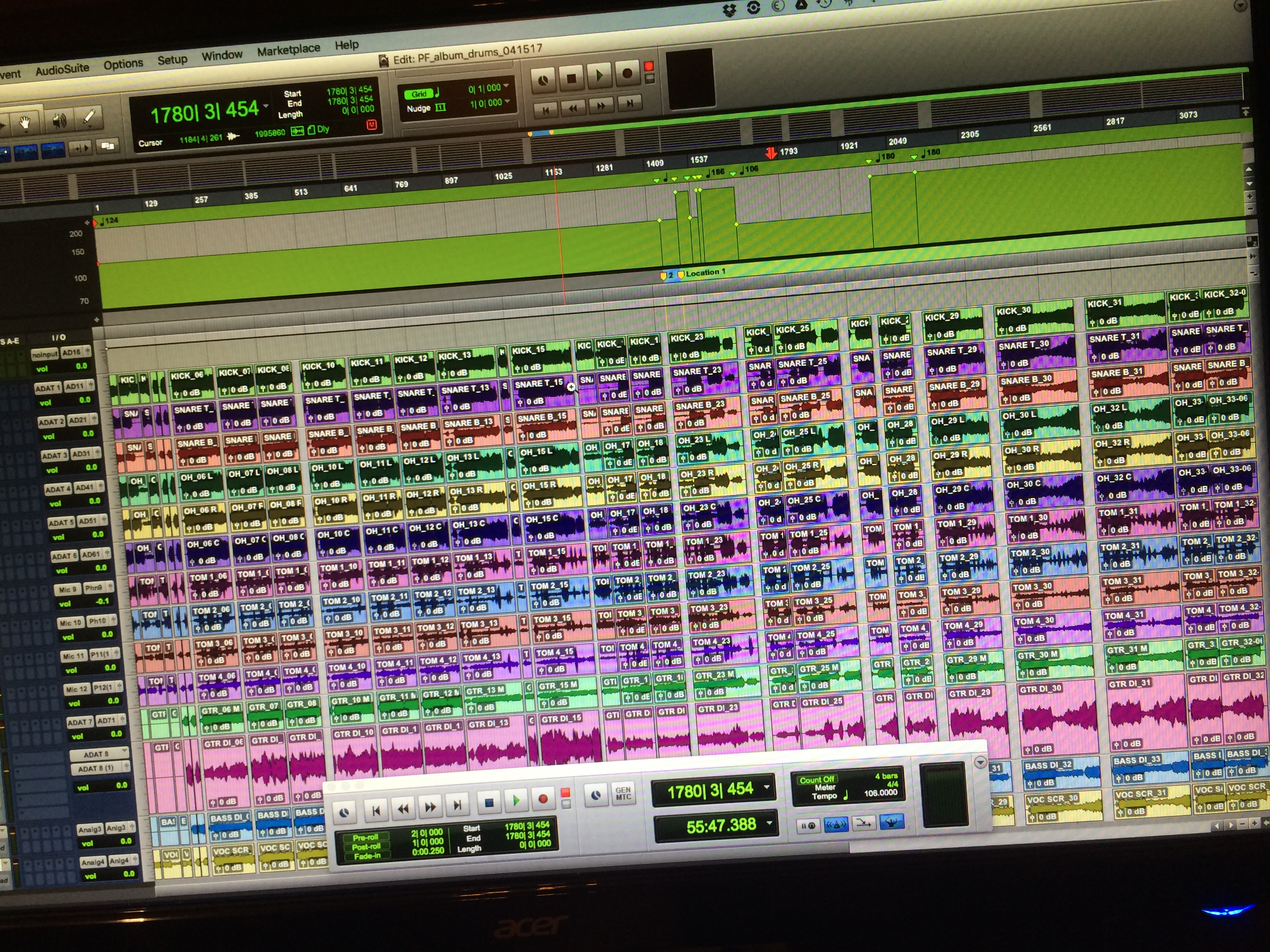Toggle the green Grid mode indicator
Screen dimensions: 1270x952
tap(419, 94)
